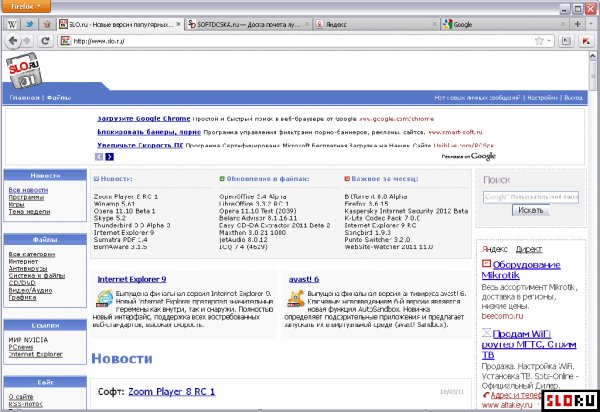Click the bookmarks toolbar button

tap(566, 41)
